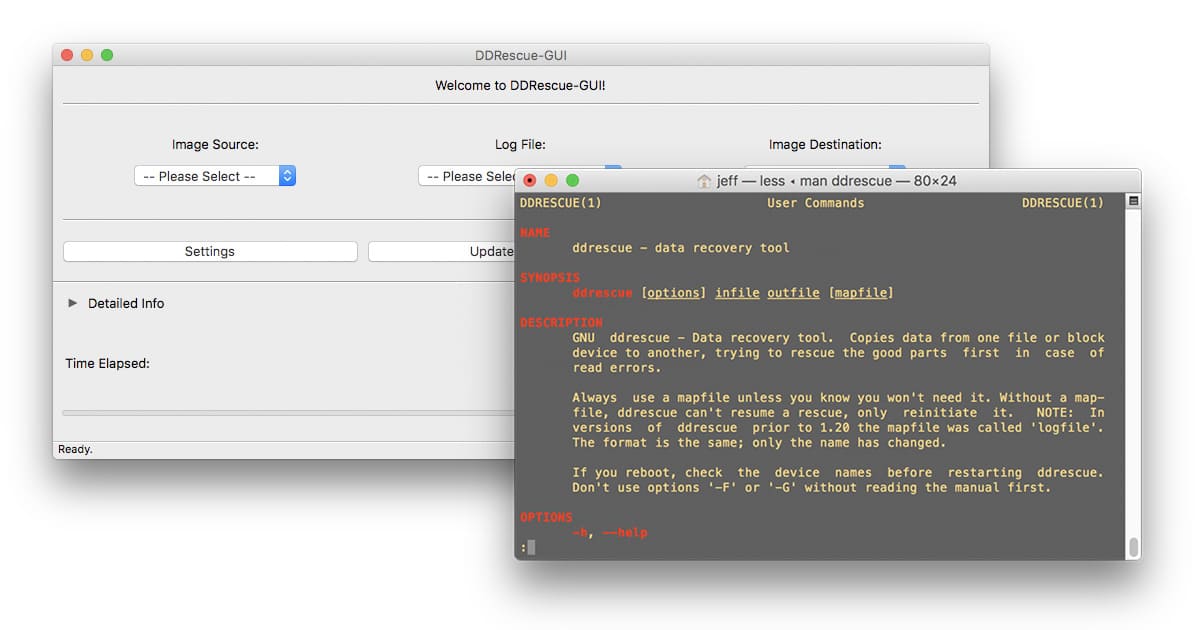
Task: Maximize the Terminal window with green button
Action: 572,181
